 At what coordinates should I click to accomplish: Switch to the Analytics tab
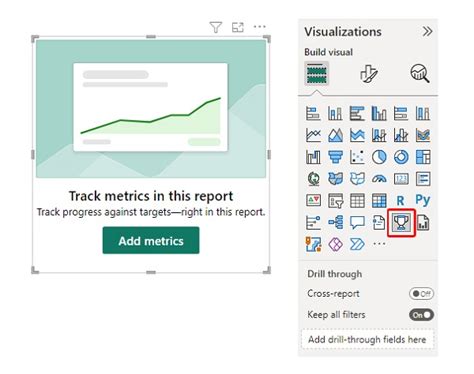(x=420, y=73)
